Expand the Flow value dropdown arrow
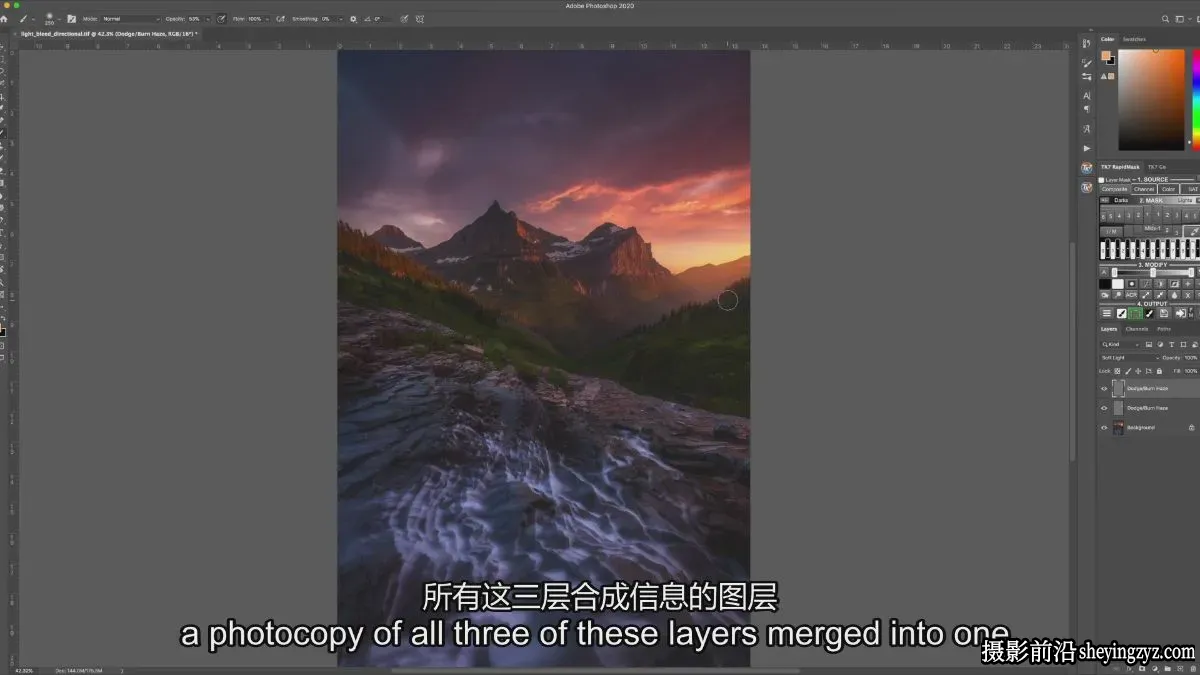Viewport: 1200px width, 675px height. click(266, 19)
